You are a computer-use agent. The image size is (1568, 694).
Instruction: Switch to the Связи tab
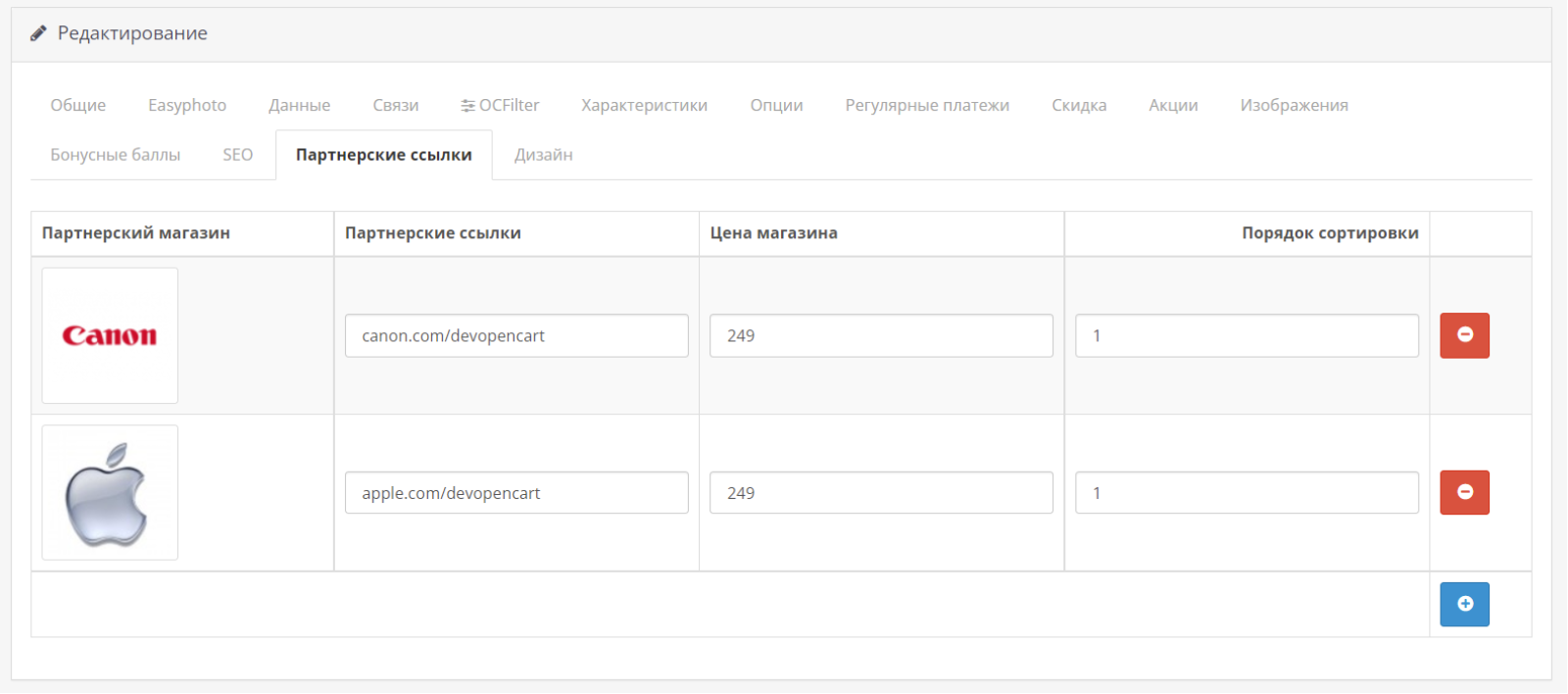point(396,105)
